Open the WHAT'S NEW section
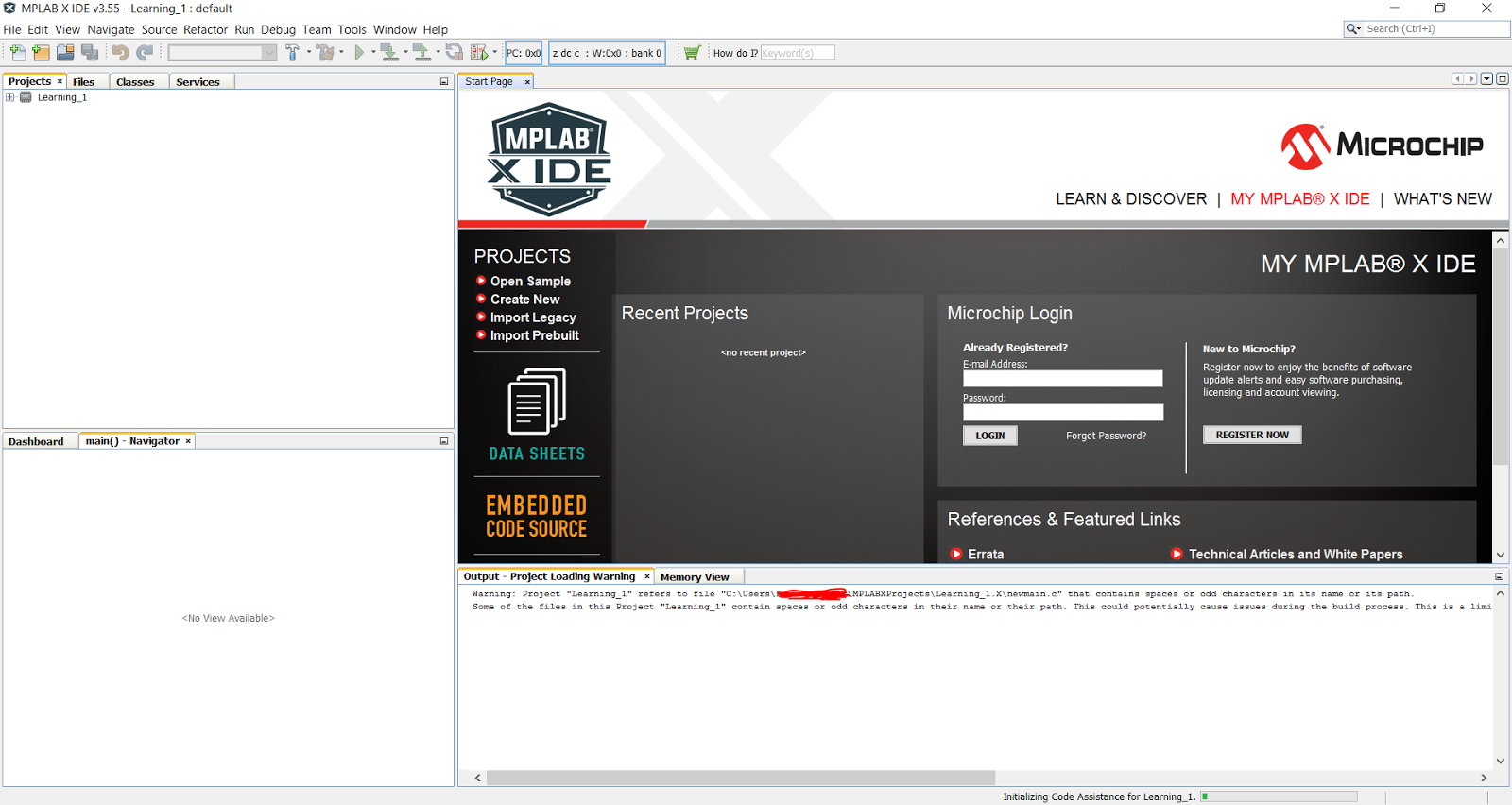 (1443, 199)
